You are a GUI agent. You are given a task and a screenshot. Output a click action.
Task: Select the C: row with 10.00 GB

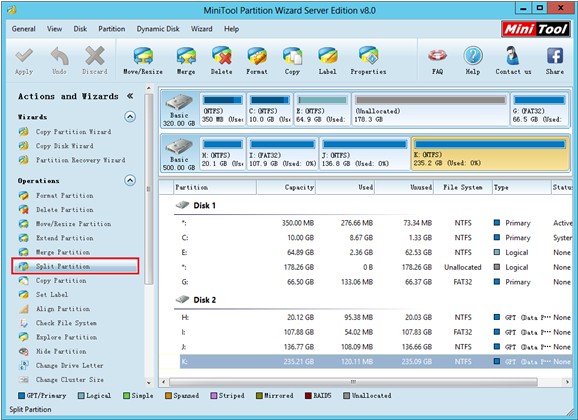(x=376, y=238)
